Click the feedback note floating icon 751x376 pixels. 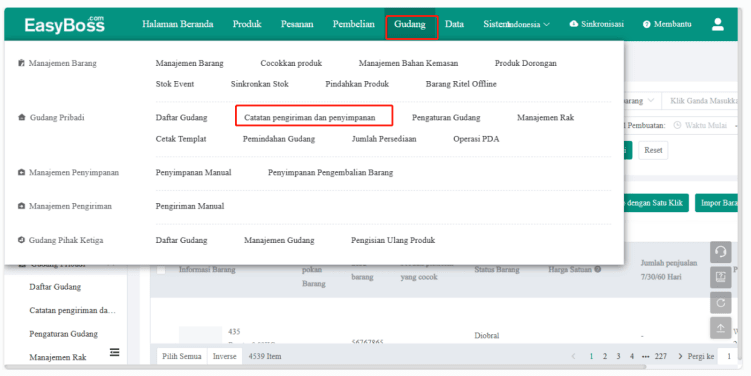click(x=721, y=277)
